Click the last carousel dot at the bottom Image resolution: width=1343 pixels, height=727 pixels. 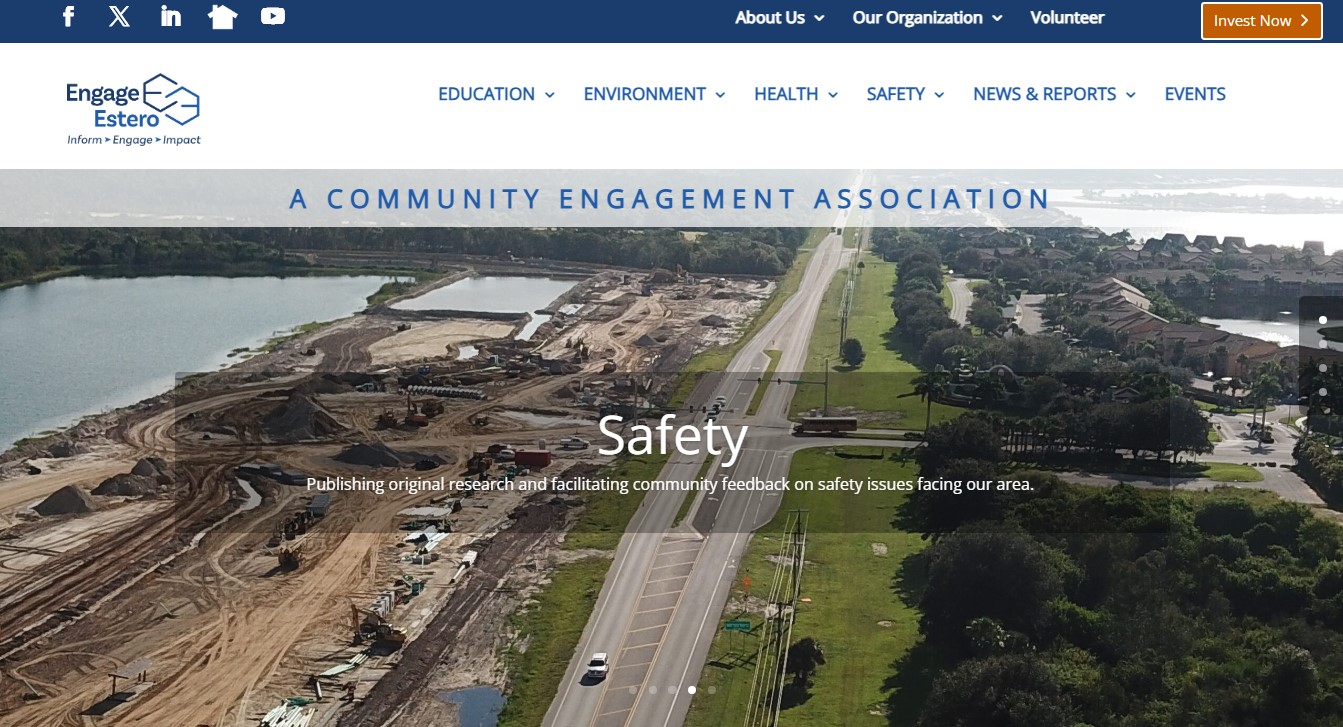click(x=712, y=690)
